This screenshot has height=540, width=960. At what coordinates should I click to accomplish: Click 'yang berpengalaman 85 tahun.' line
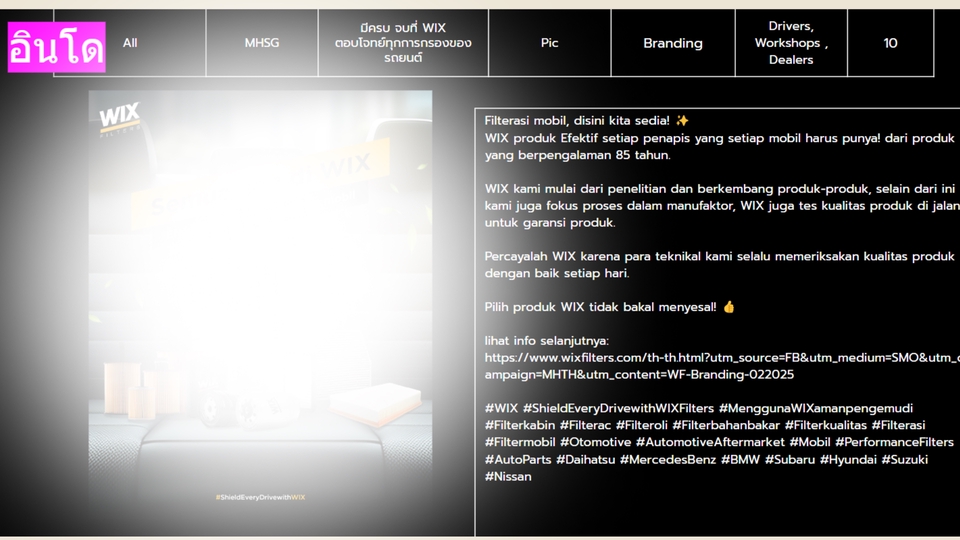tap(577, 155)
